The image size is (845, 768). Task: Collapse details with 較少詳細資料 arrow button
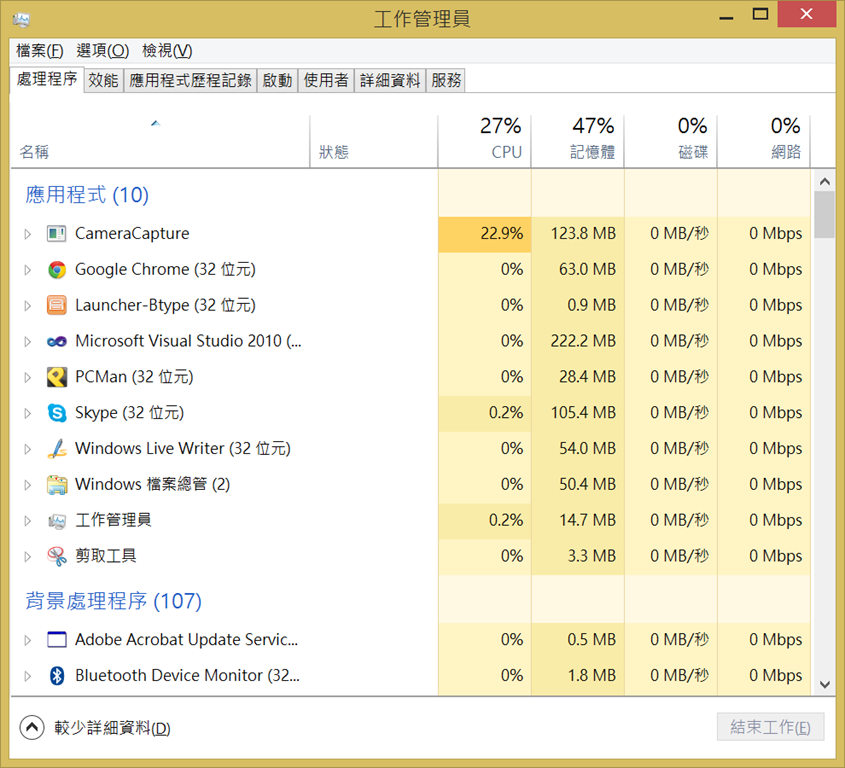tap(32, 728)
